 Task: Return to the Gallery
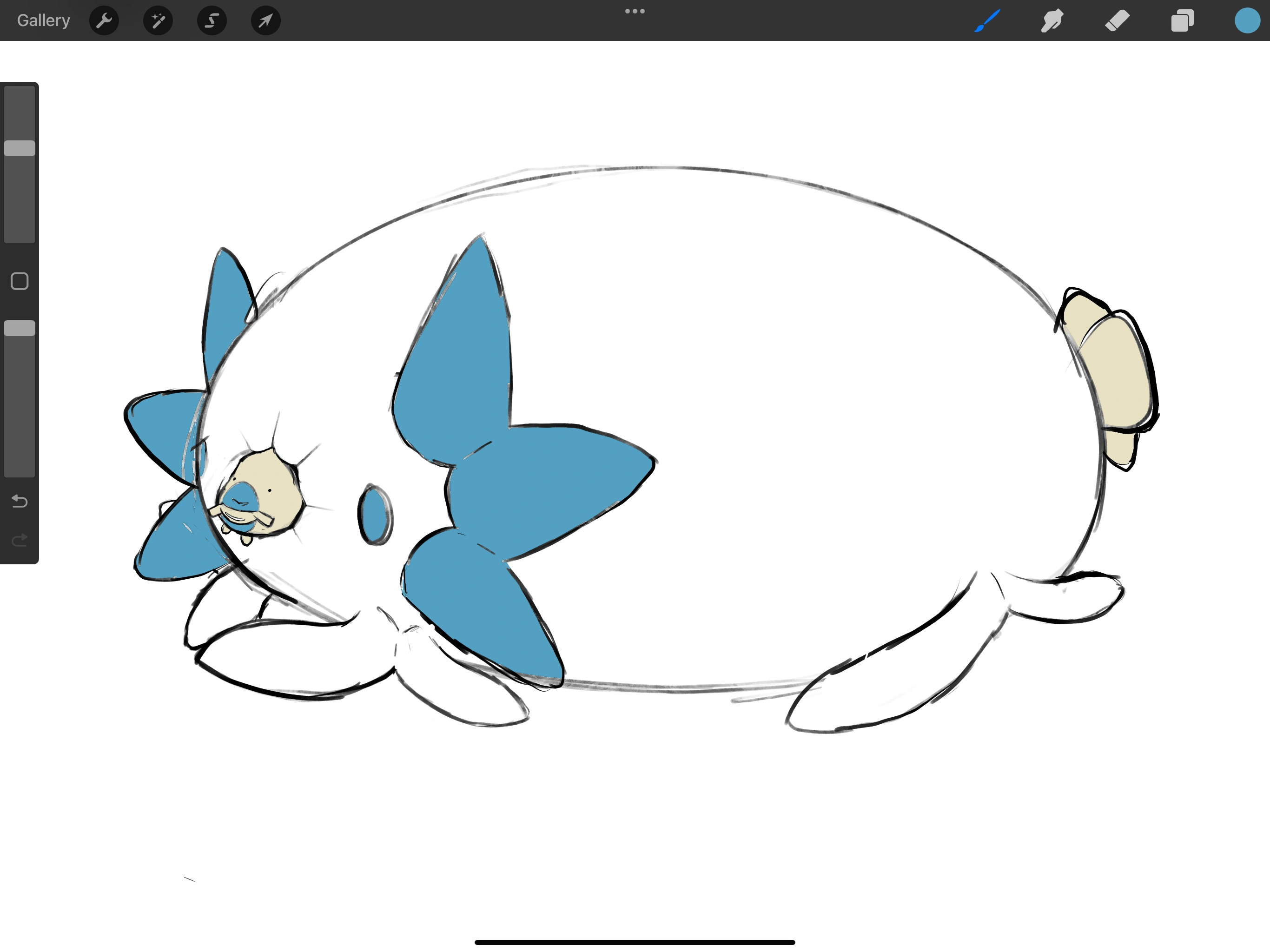[x=43, y=20]
